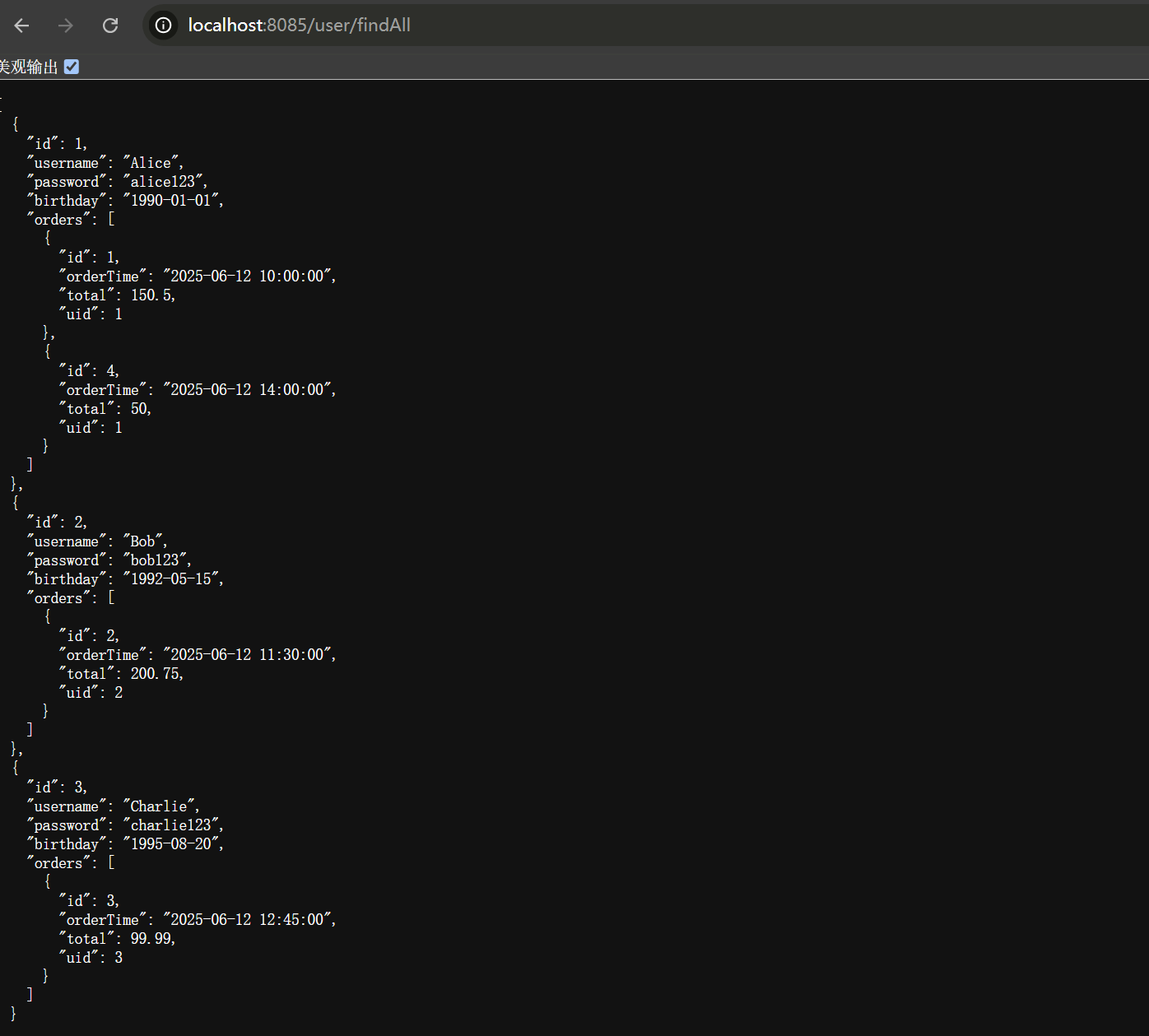The width and height of the screenshot is (1149, 1036).
Task: Click the orderTime value 2025-06-12 12:45:00
Action: pyautogui.click(x=248, y=920)
